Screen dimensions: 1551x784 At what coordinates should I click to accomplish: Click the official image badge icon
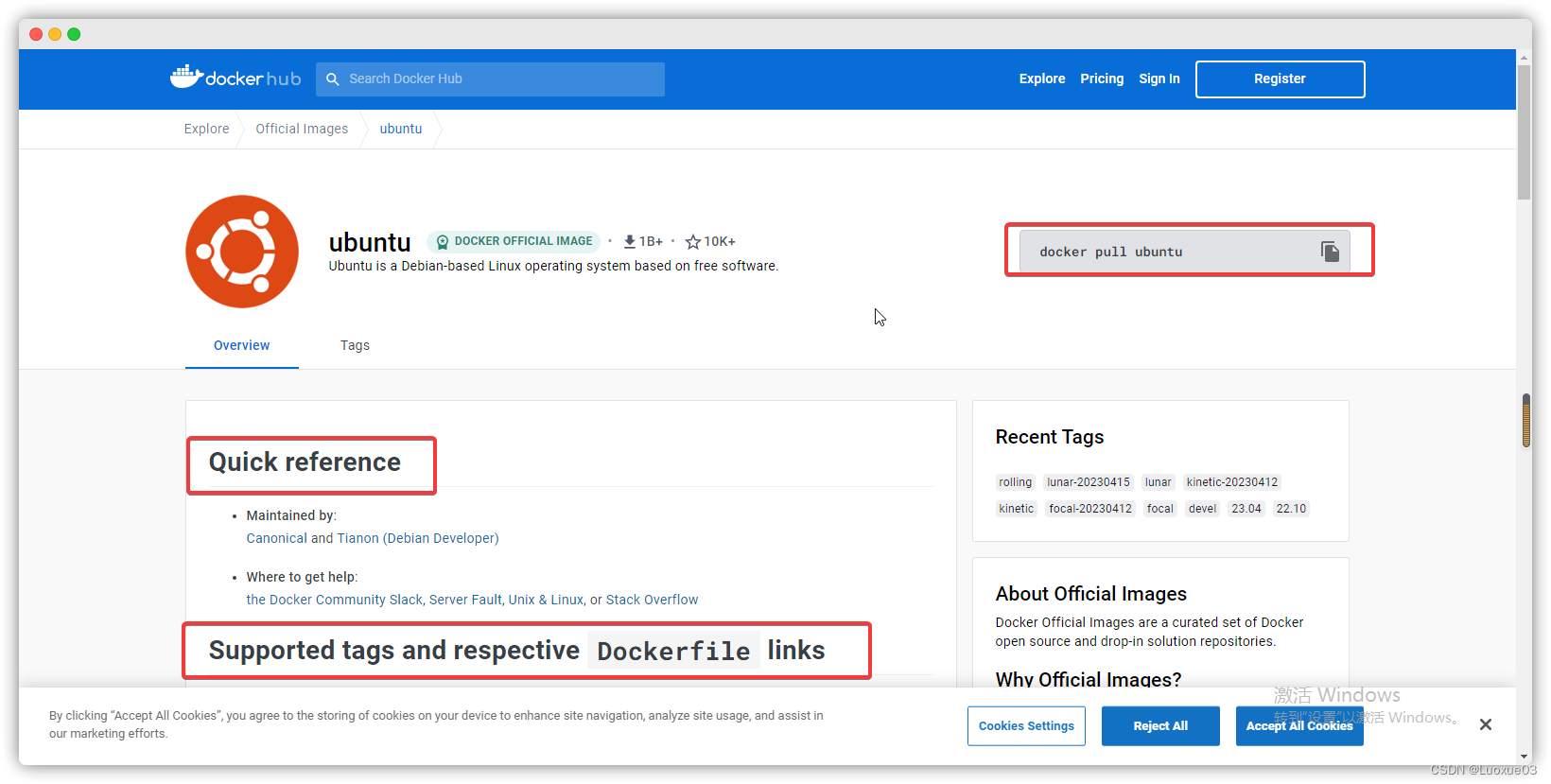pos(442,242)
